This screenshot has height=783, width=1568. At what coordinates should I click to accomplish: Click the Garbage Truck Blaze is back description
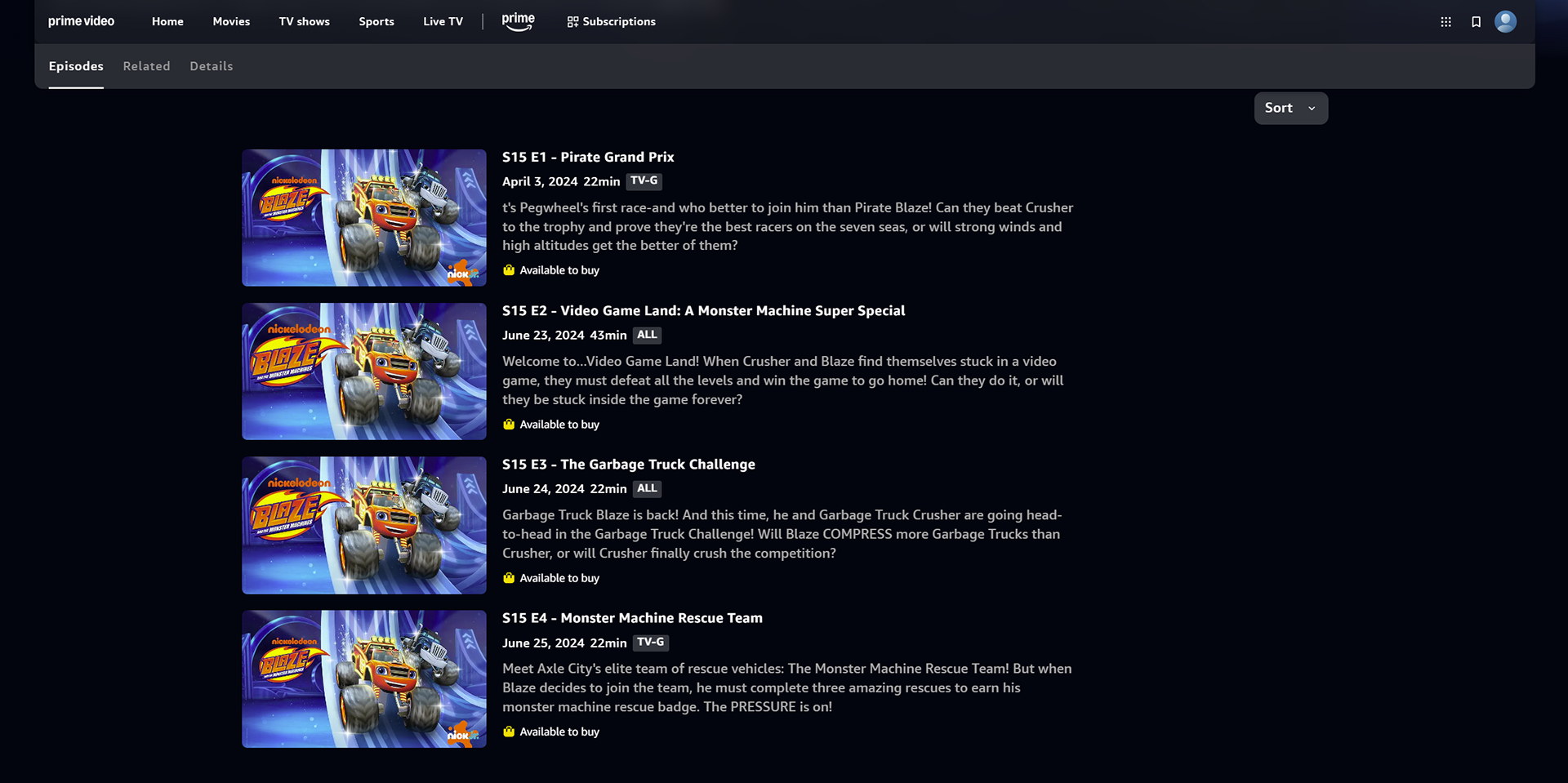click(782, 534)
